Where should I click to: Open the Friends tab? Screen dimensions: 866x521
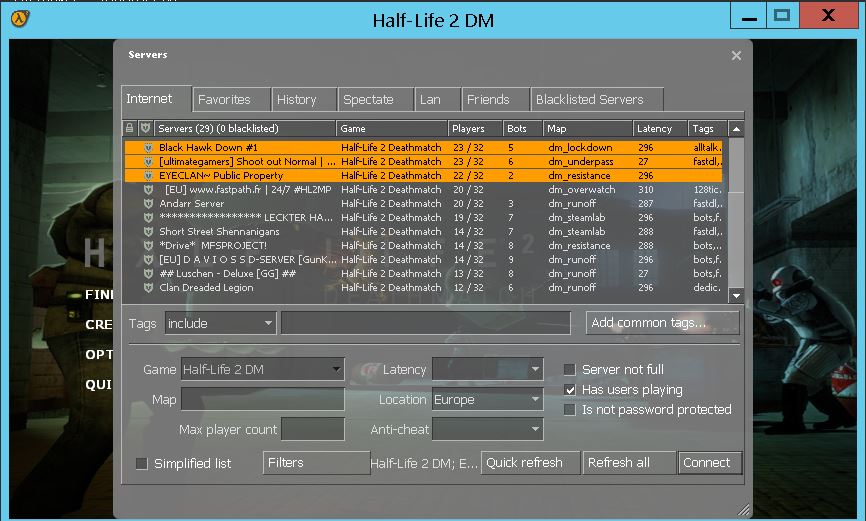pos(495,100)
